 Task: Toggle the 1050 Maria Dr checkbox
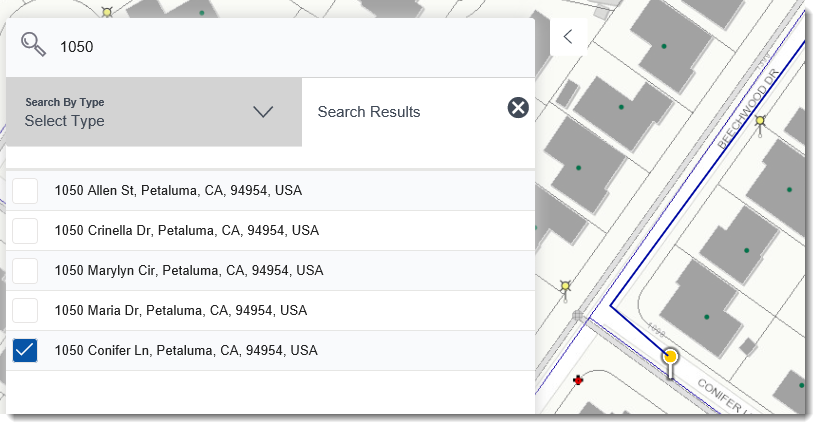click(x=25, y=311)
